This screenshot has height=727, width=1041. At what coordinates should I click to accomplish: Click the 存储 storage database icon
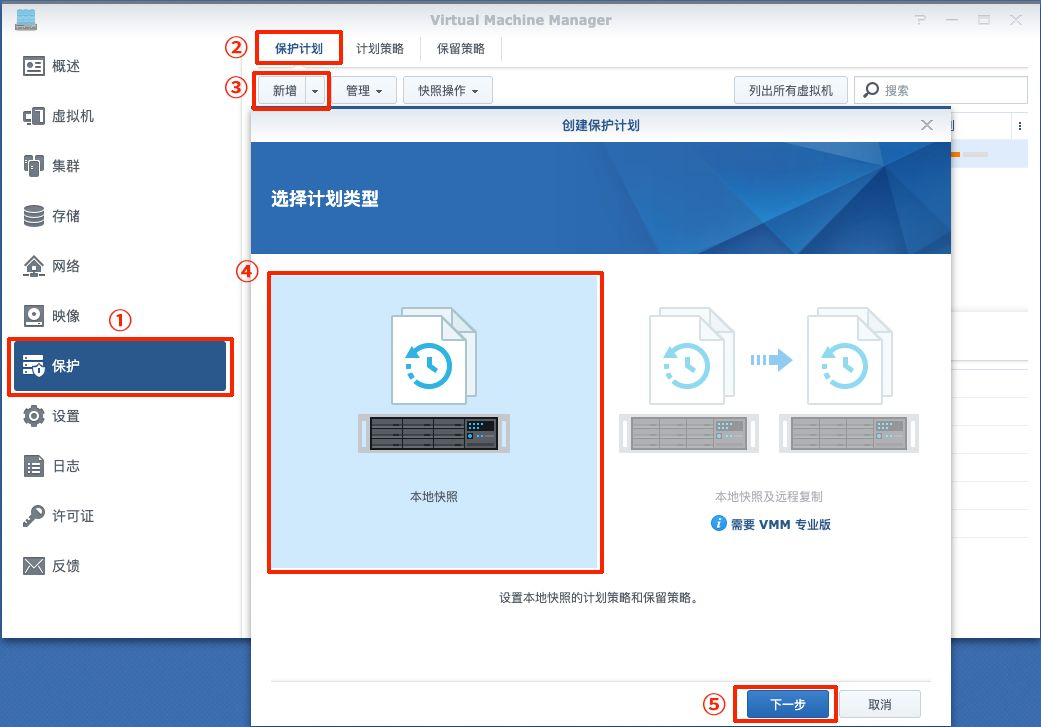pos(34,216)
